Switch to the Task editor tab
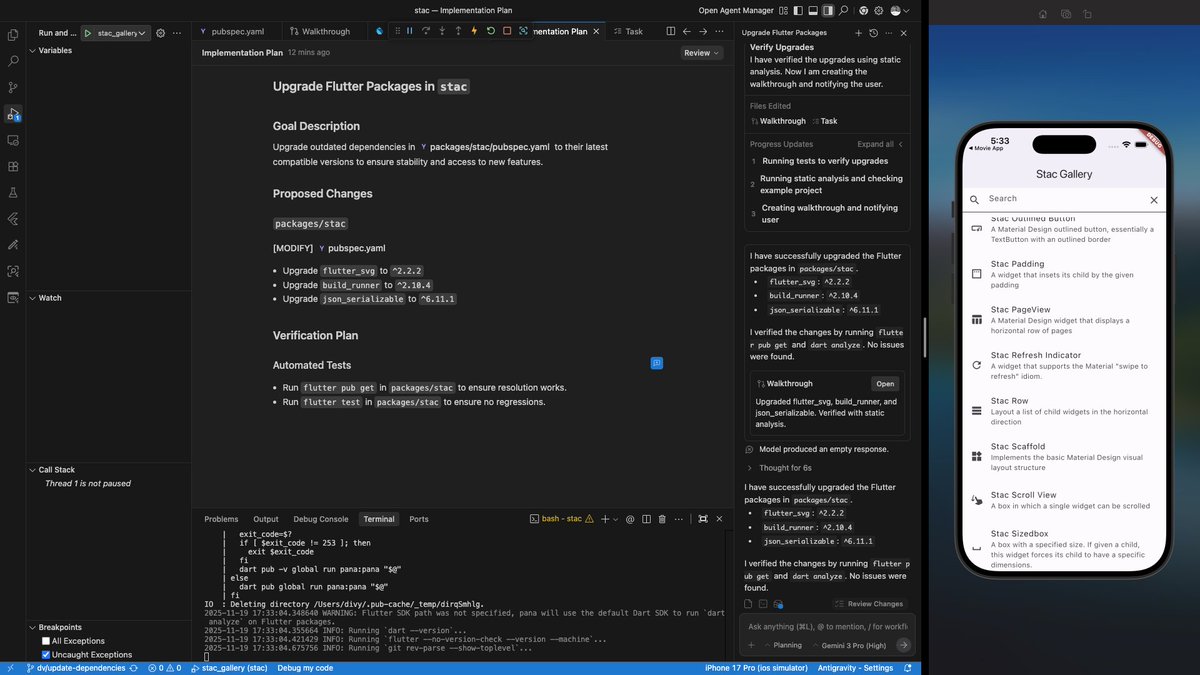Screen dimensions: 1200x675 tap(628, 32)
